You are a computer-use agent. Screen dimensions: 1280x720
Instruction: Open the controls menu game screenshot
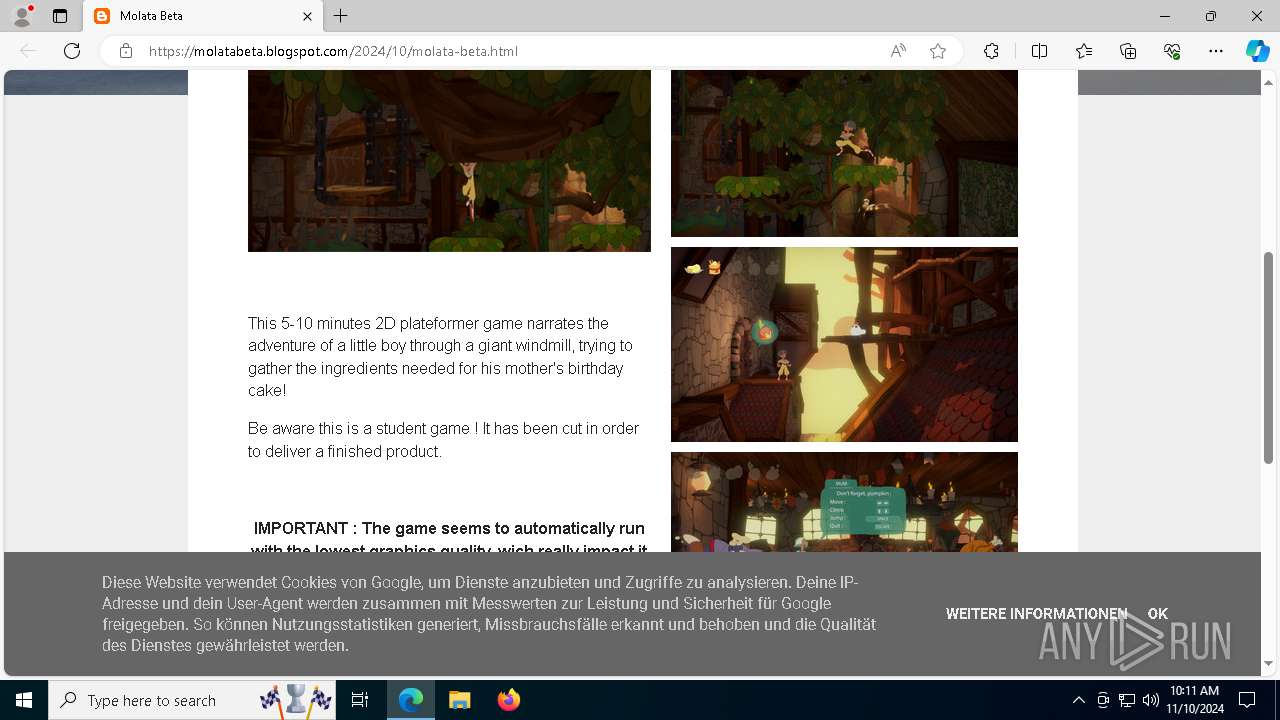(x=844, y=502)
